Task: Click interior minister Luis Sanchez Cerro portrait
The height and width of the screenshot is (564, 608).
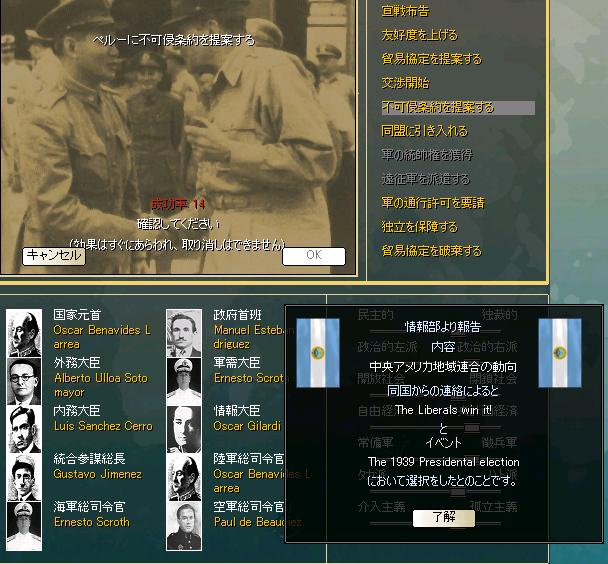Action: (x=24, y=429)
